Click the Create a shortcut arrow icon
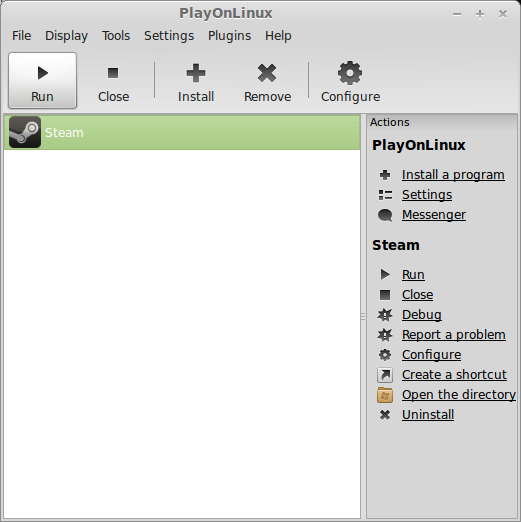This screenshot has height=522, width=521. (x=385, y=375)
